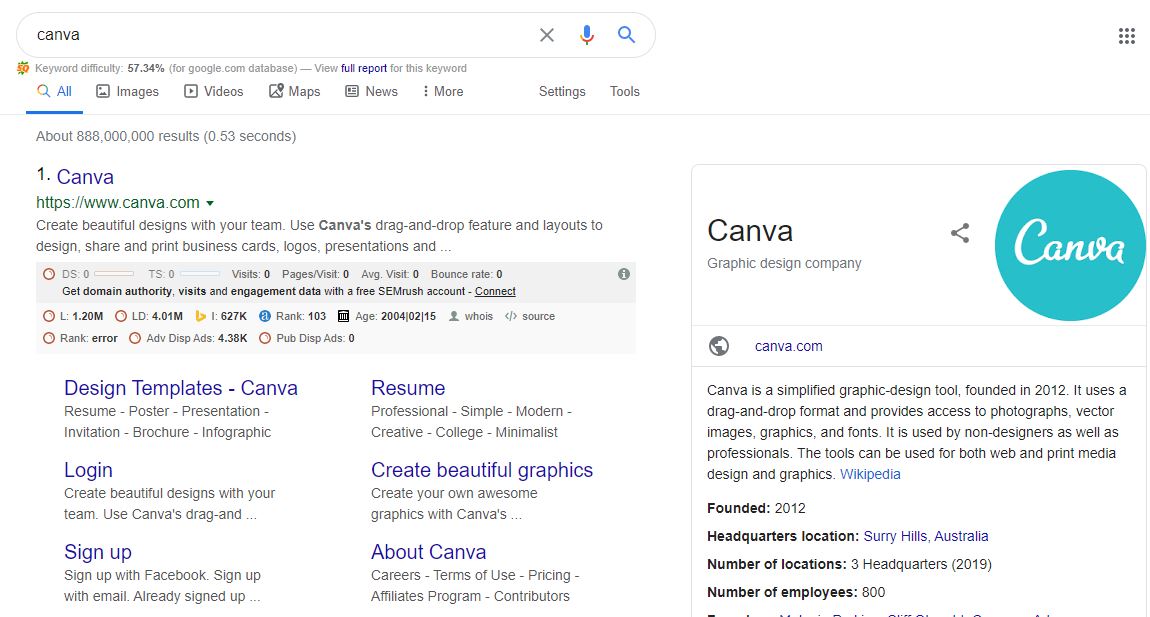Screen dimensions: 1150x617
Task: Click the info icon in the SEMrush metrics box
Action: [x=625, y=274]
